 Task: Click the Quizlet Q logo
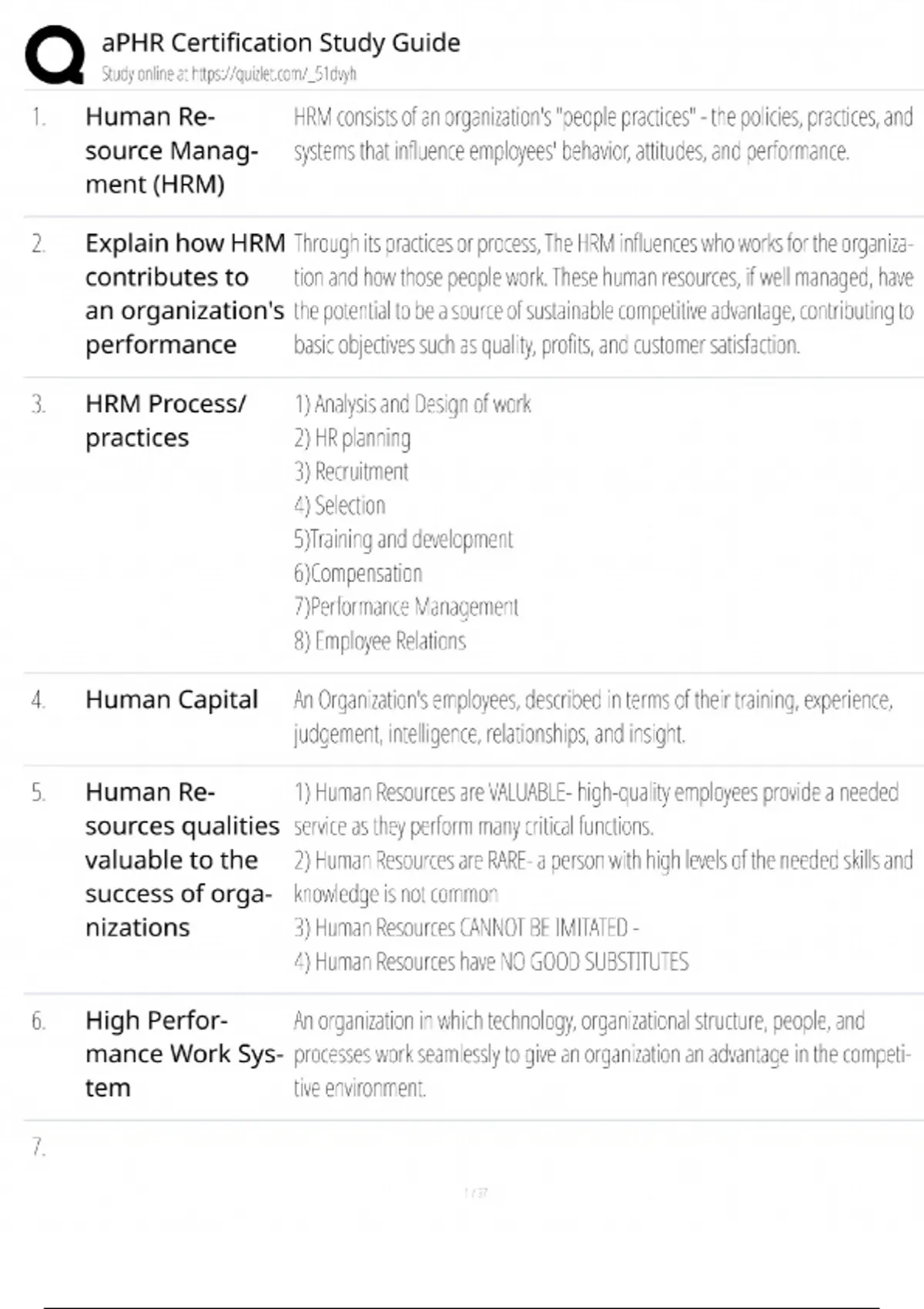[x=54, y=54]
